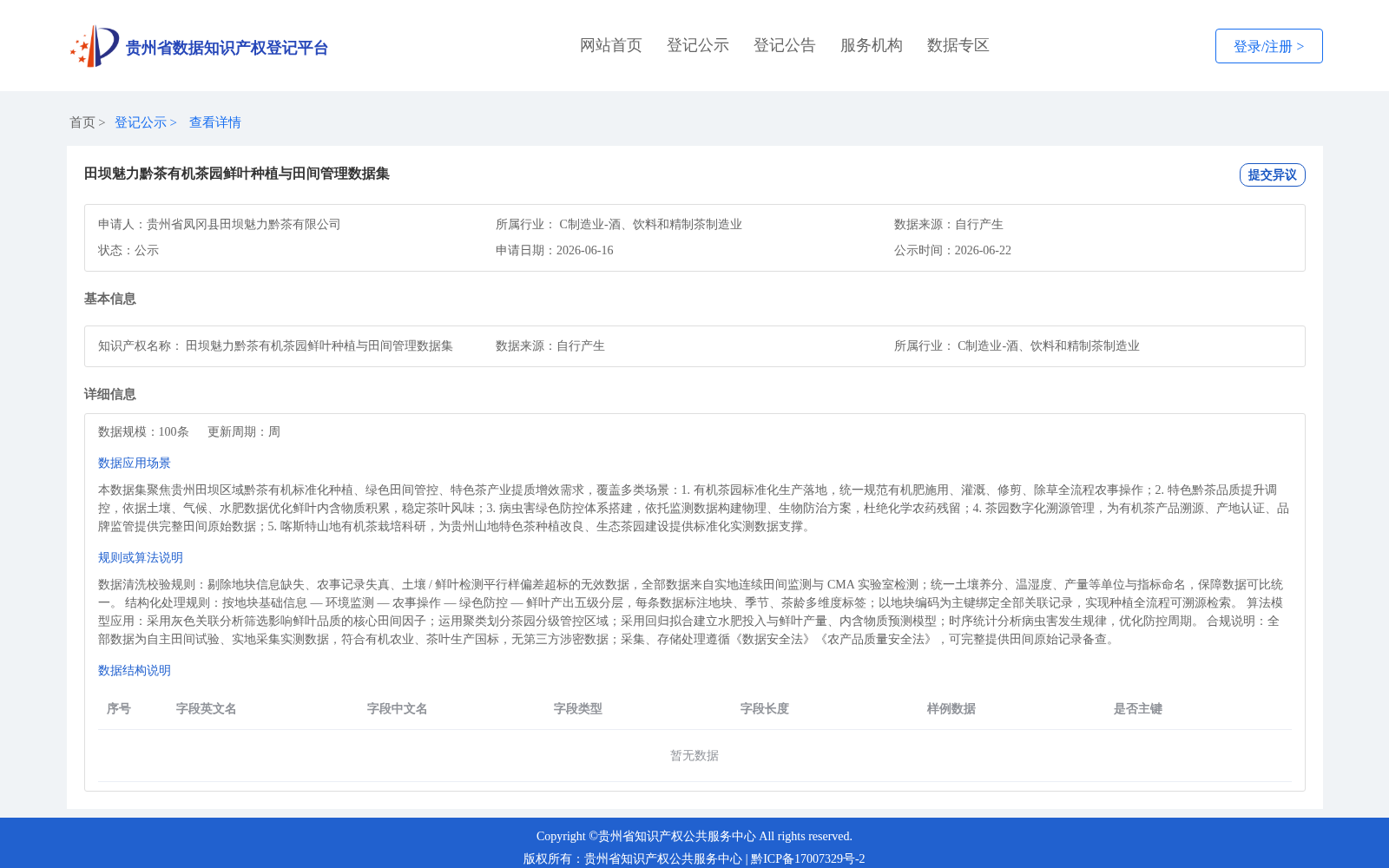Click the 数据规模：100条 text
Image resolution: width=1389 pixels, height=868 pixels.
143,431
